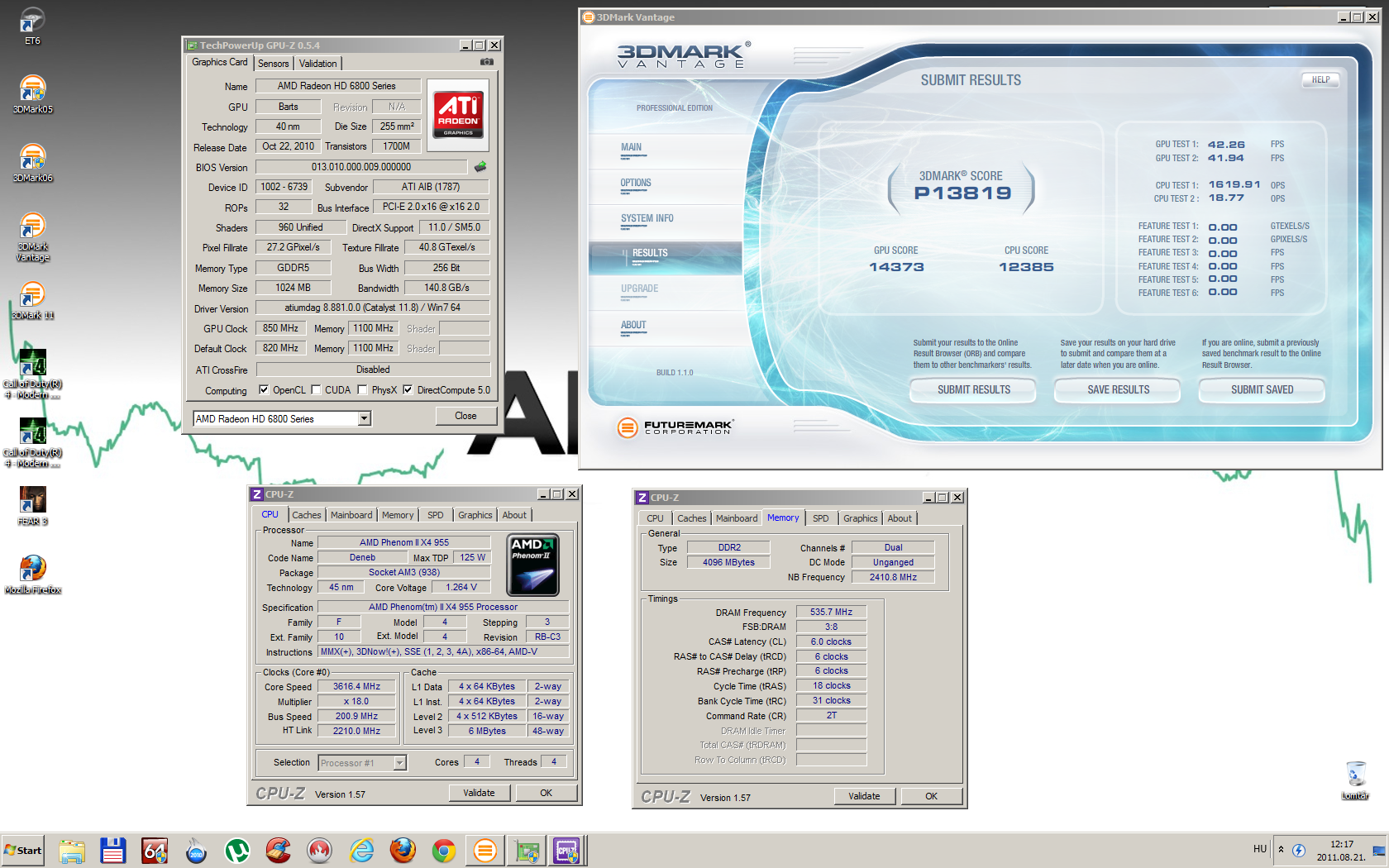Click the taskbar clock showing 12:17
This screenshot has width=1389, height=868.
(1341, 851)
